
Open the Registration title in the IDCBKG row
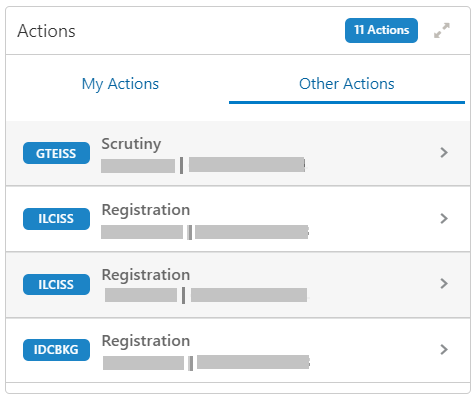[x=146, y=341]
